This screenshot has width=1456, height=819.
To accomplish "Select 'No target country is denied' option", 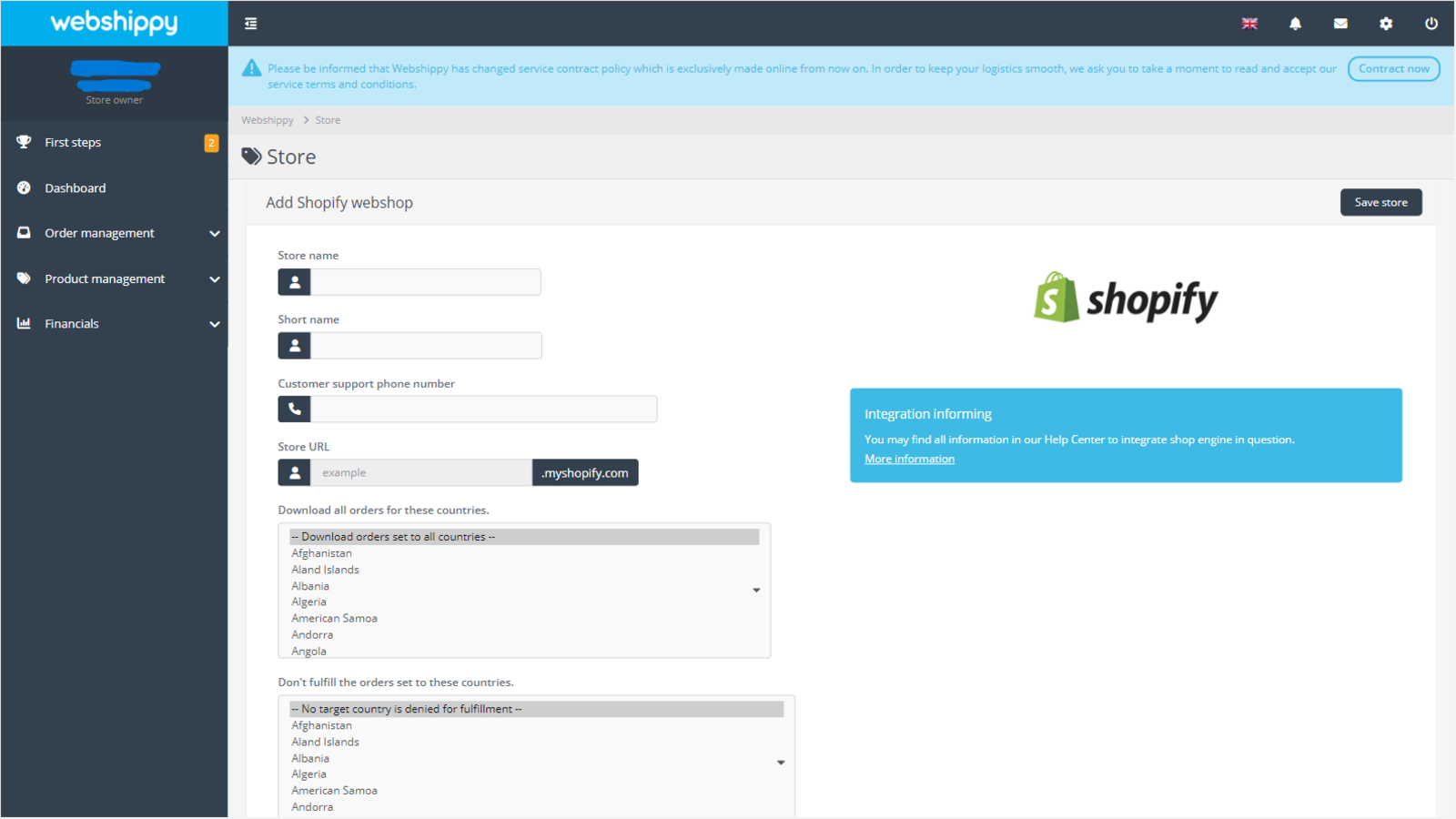I will (x=537, y=709).
